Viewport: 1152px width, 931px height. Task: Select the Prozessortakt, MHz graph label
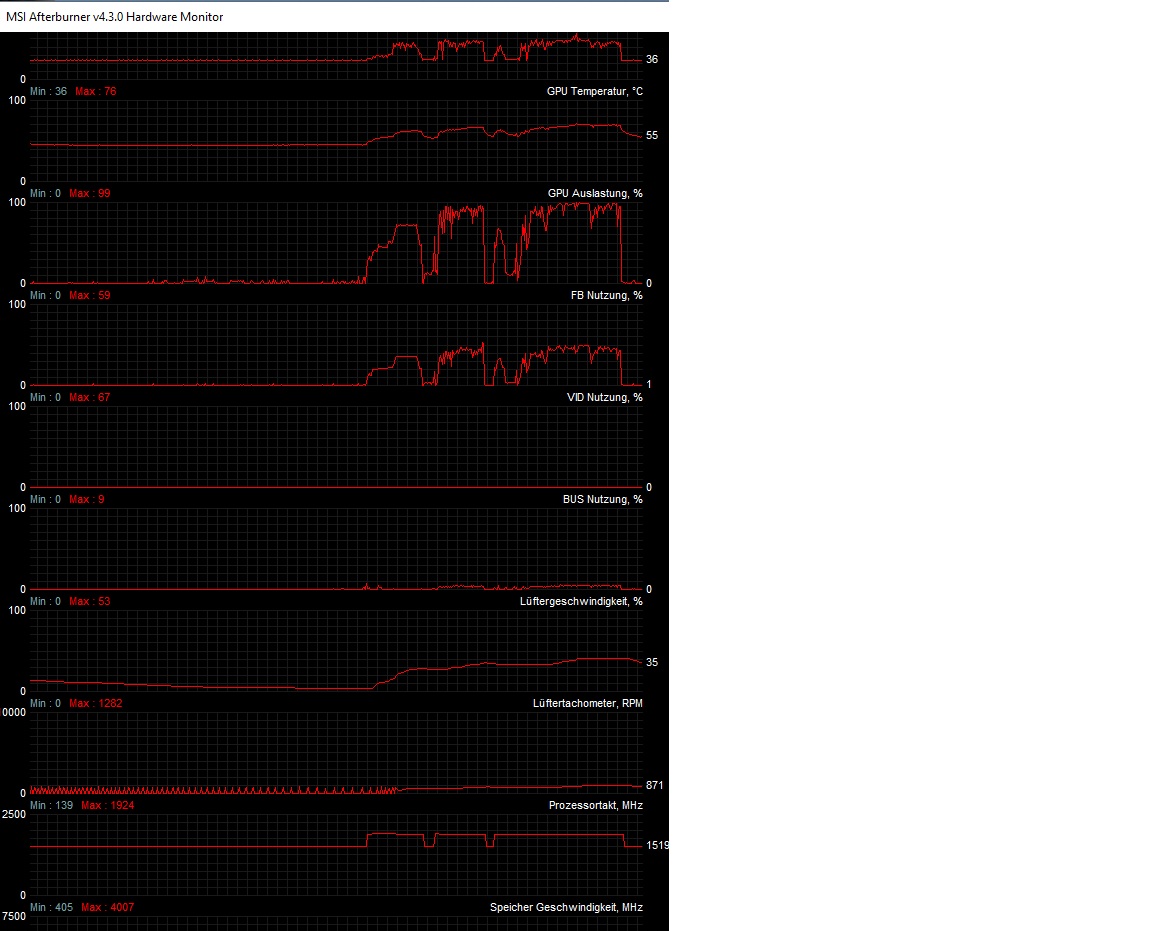point(596,805)
